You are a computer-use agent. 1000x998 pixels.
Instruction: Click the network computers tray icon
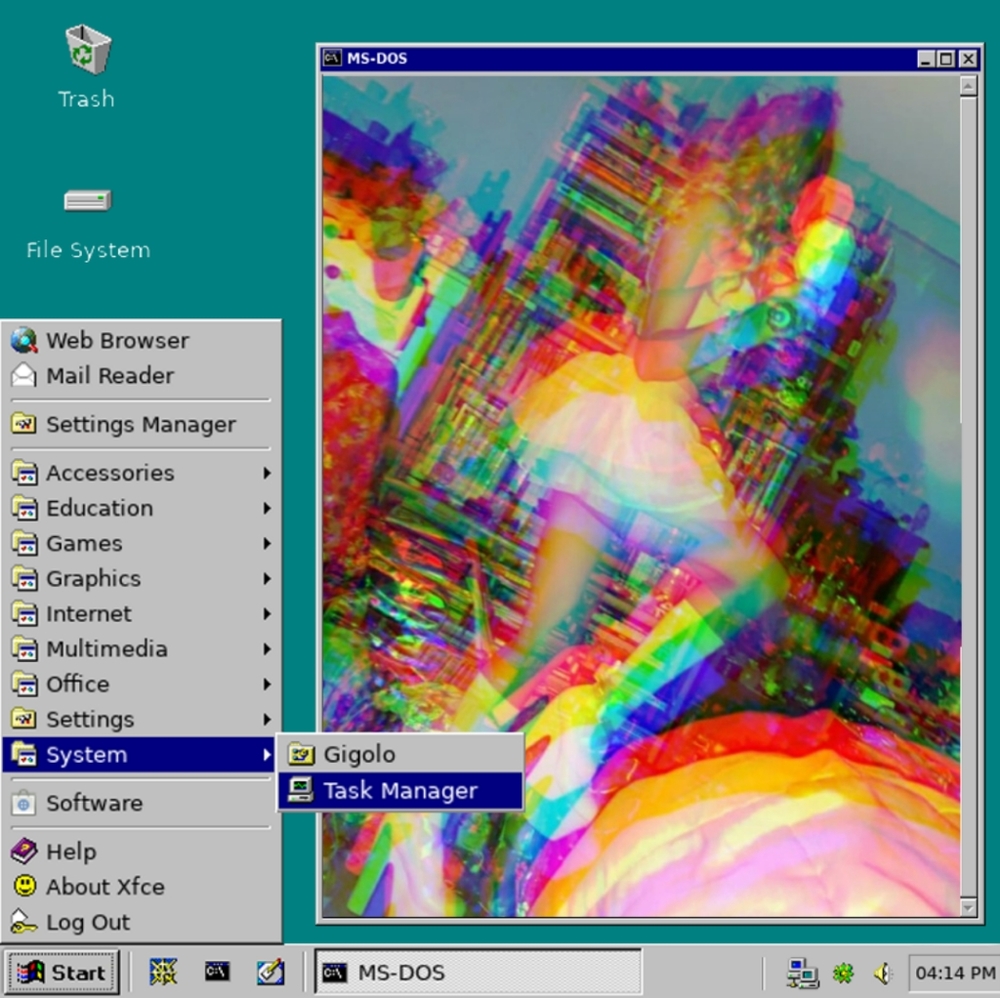tap(802, 973)
